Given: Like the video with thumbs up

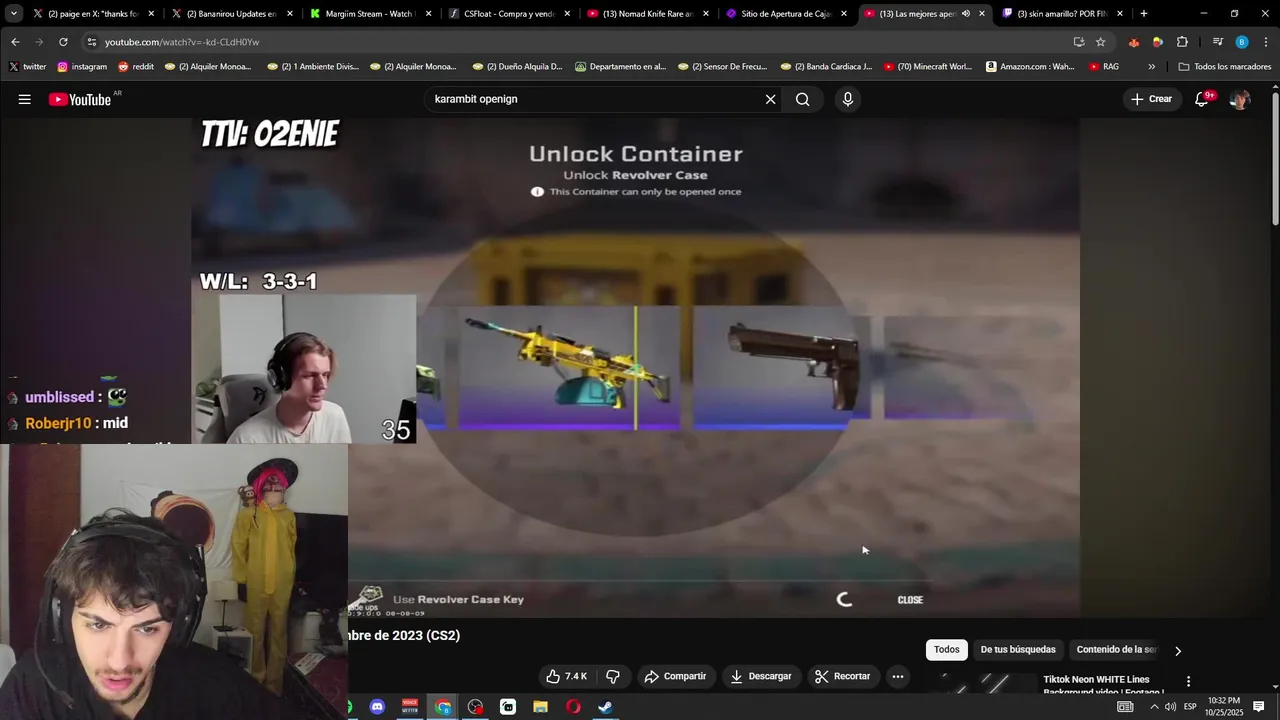Looking at the screenshot, I should (x=567, y=676).
